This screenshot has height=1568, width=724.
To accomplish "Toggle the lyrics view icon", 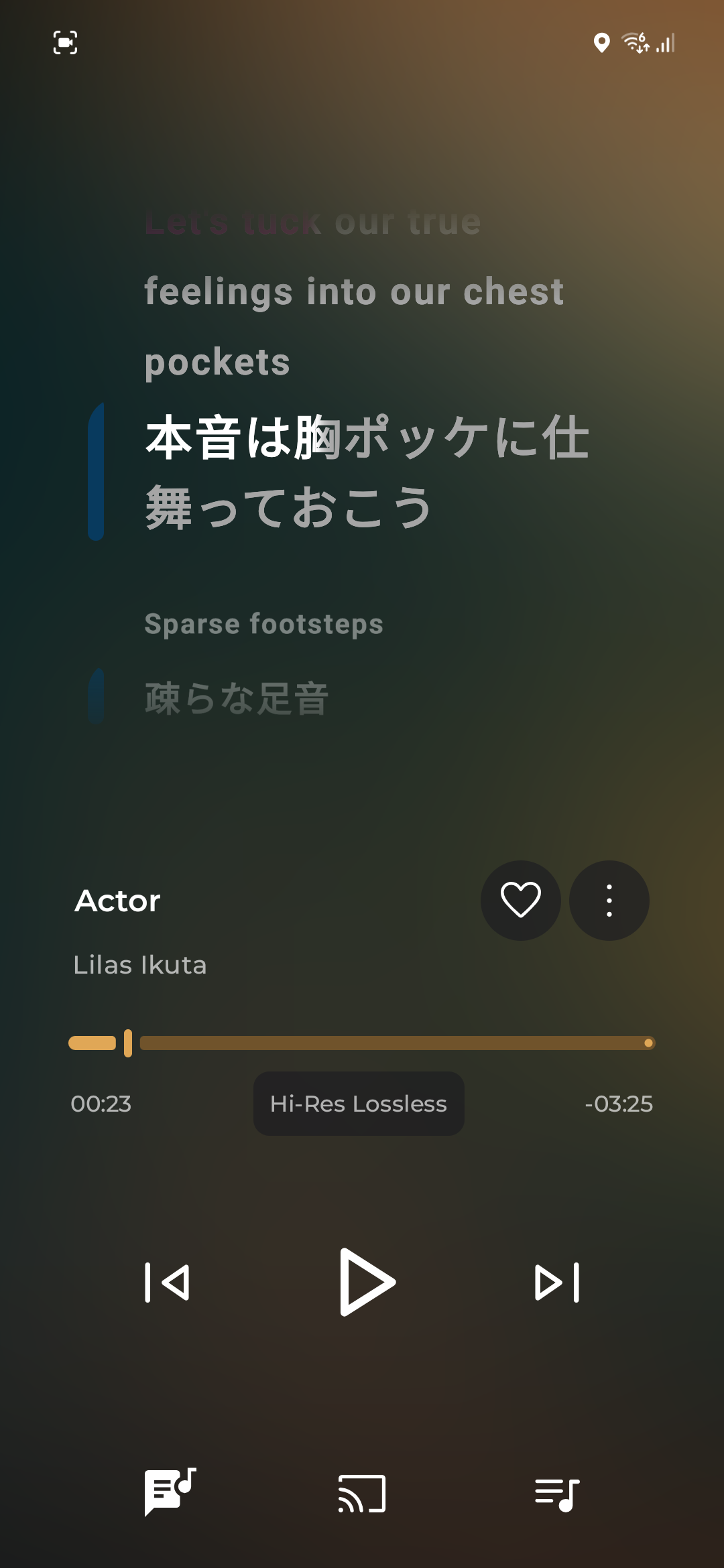I will pyautogui.click(x=170, y=1492).
